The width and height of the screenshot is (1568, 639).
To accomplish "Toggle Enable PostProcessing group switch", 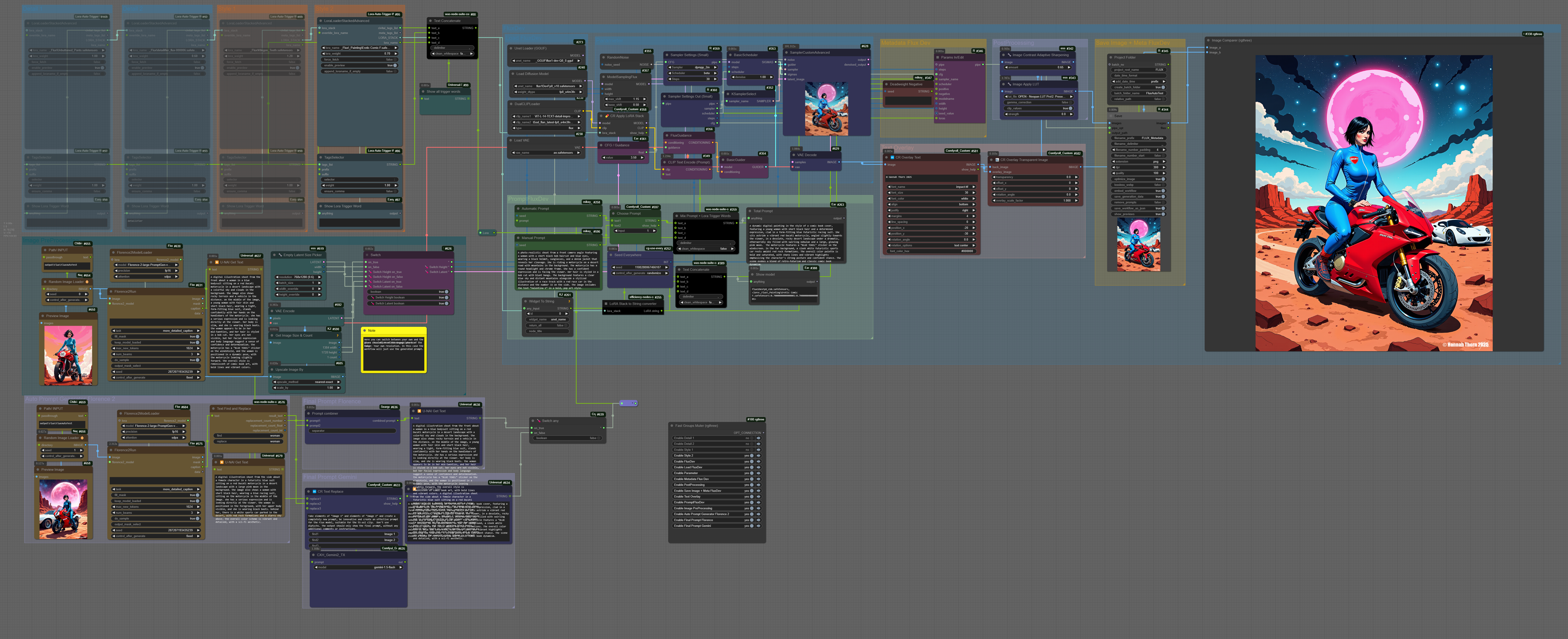I will coord(752,485).
